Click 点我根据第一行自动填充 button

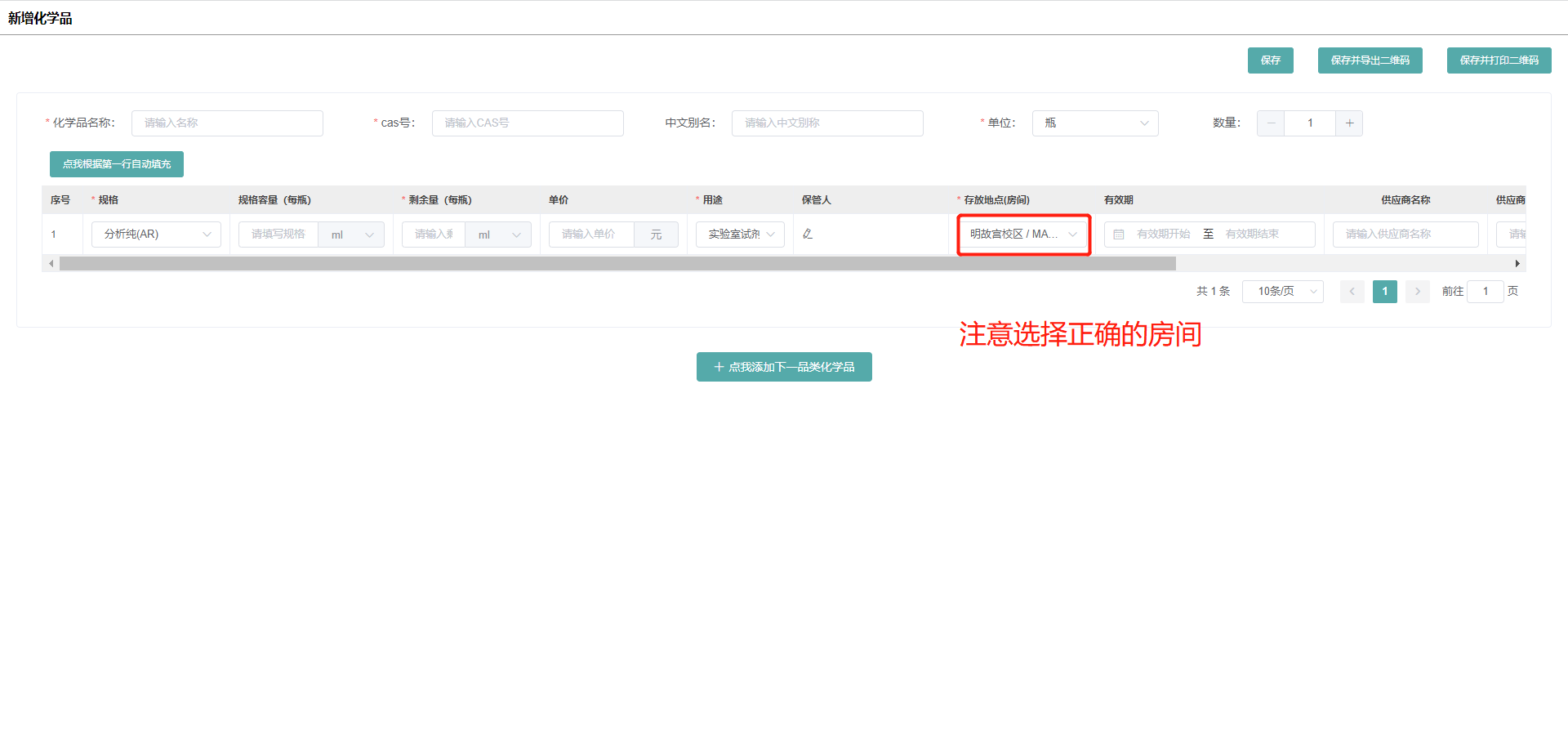tap(117, 164)
